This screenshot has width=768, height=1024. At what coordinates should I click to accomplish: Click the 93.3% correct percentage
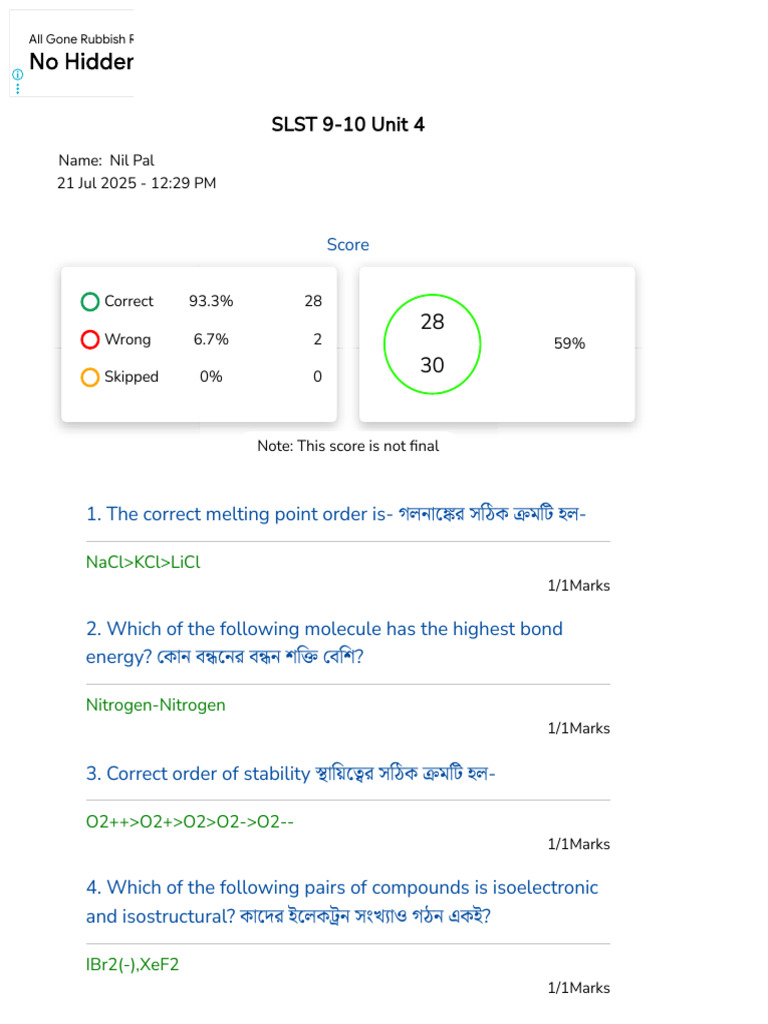[211, 301]
